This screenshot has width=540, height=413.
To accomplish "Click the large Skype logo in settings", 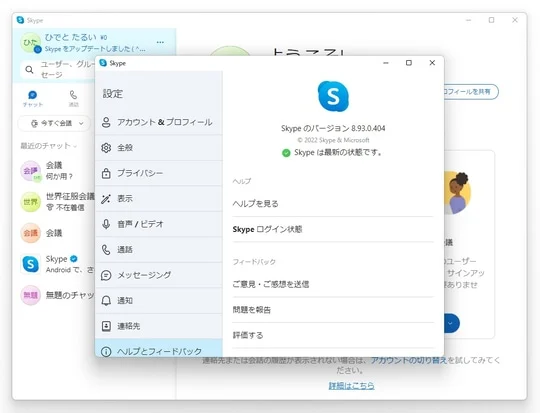I will pyautogui.click(x=333, y=96).
